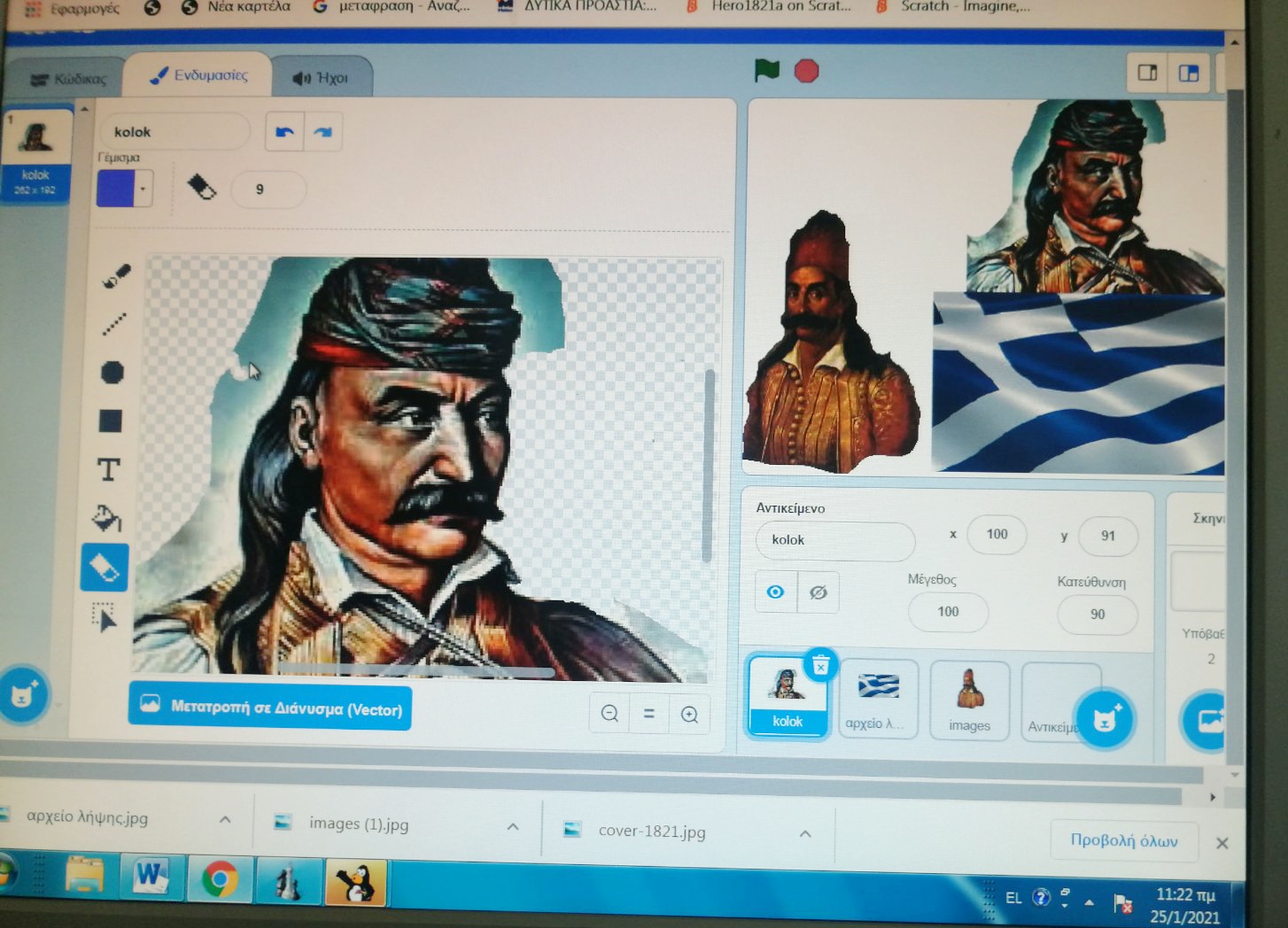Open Νέα καρτέλα bookmark
1288x928 pixels.
pos(236,7)
